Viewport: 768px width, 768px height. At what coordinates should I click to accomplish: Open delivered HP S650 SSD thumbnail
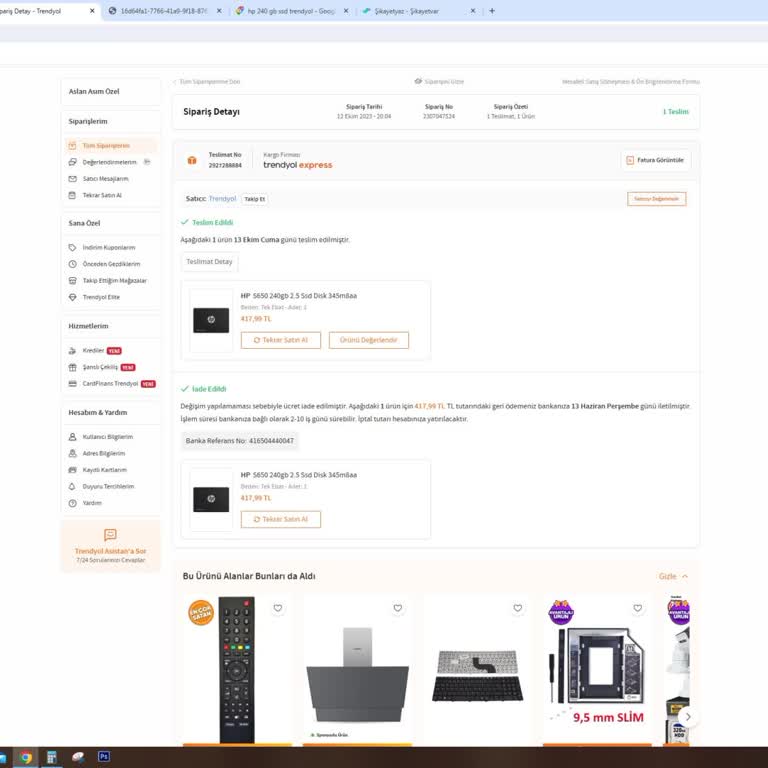(x=211, y=320)
